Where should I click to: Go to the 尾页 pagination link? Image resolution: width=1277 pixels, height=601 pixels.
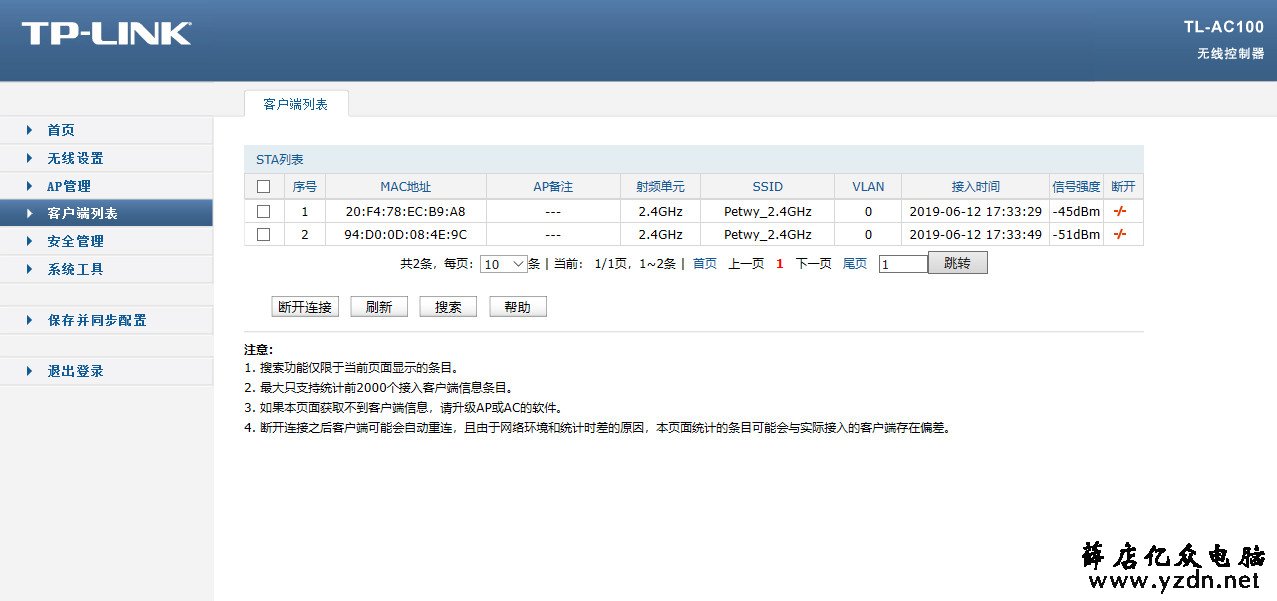pos(855,264)
